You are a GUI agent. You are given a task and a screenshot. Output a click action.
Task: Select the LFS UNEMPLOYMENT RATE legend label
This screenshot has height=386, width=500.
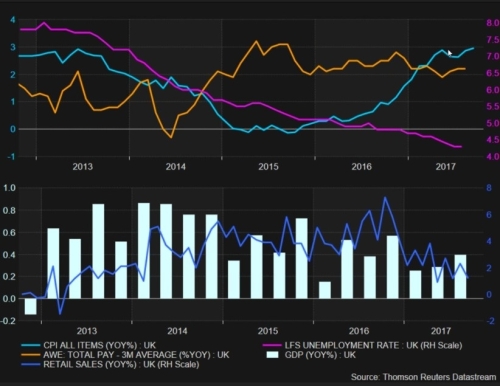click(373, 345)
